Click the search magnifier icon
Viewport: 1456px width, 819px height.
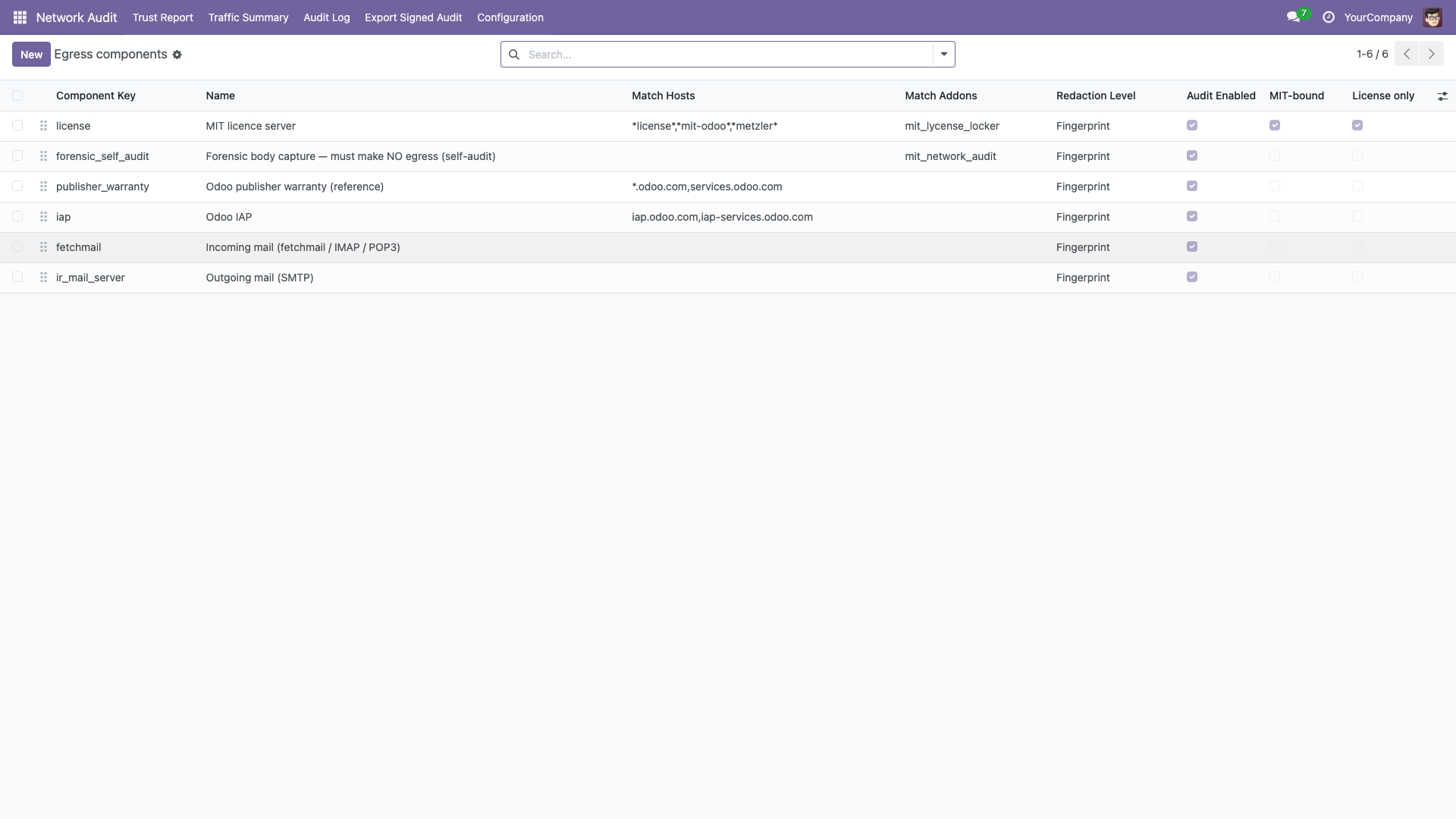(514, 55)
